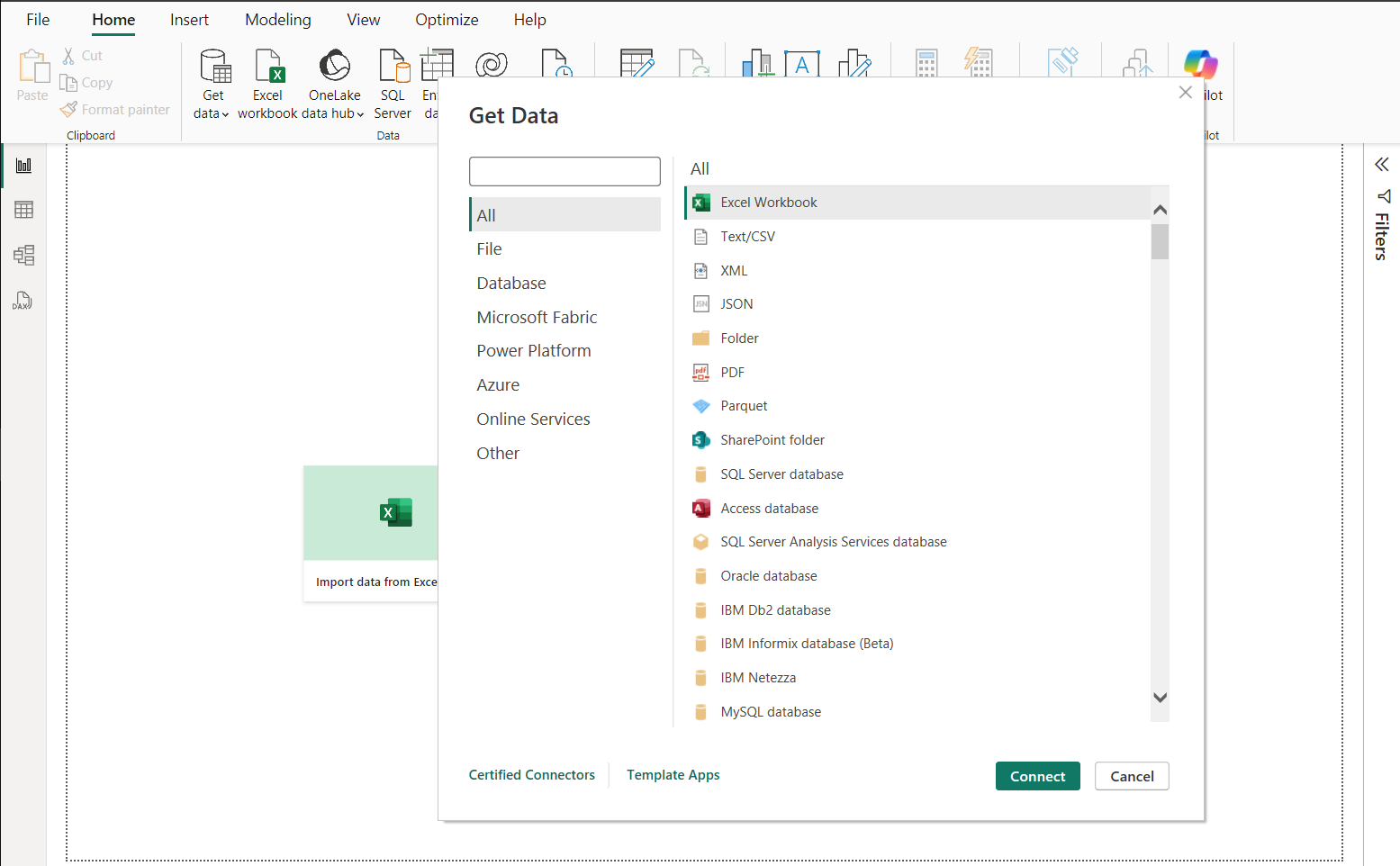The image size is (1400, 866).
Task: Select SharePoint folder connector
Action: pos(917,440)
